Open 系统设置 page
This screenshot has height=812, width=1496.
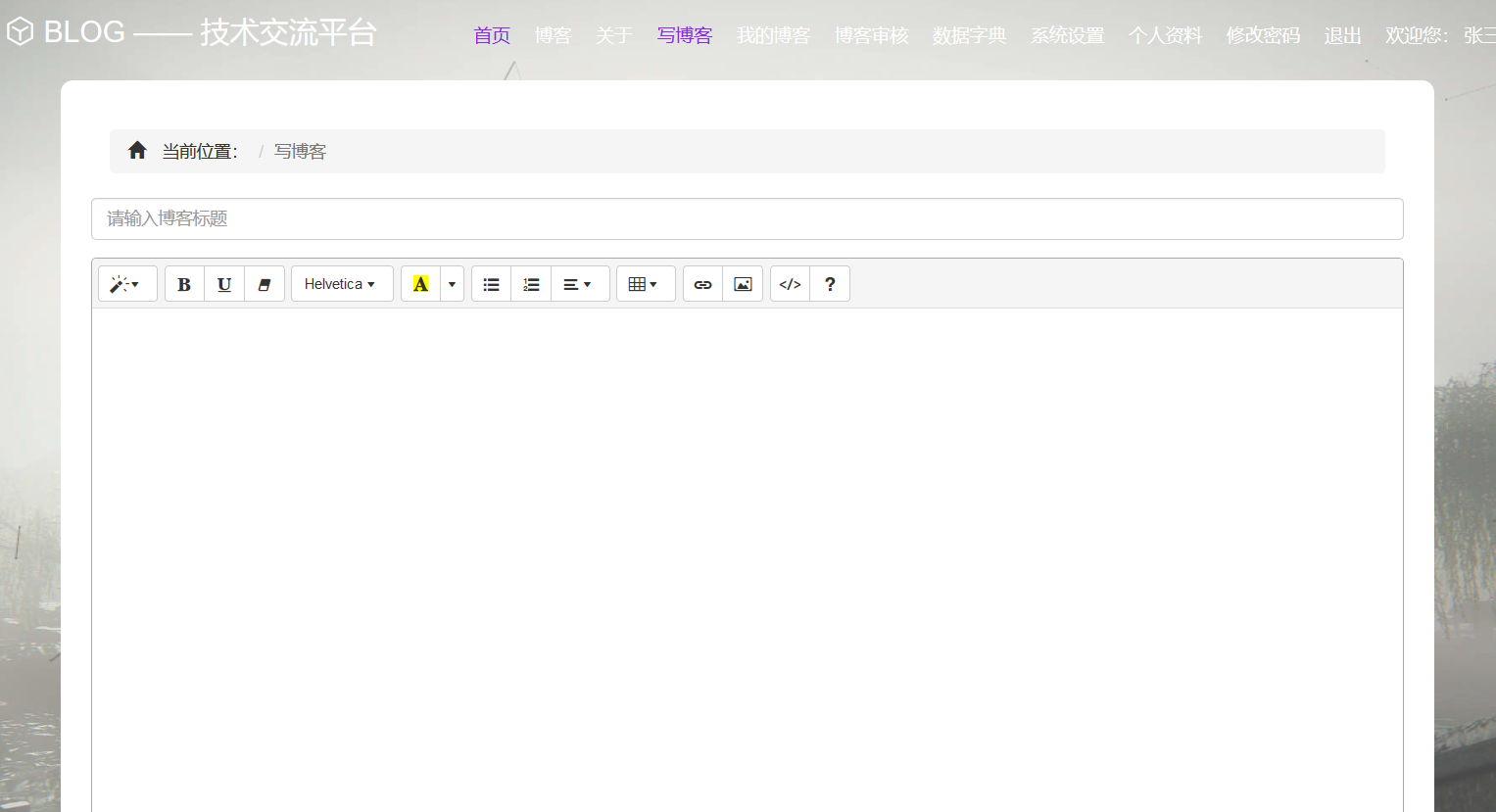[x=1067, y=35]
